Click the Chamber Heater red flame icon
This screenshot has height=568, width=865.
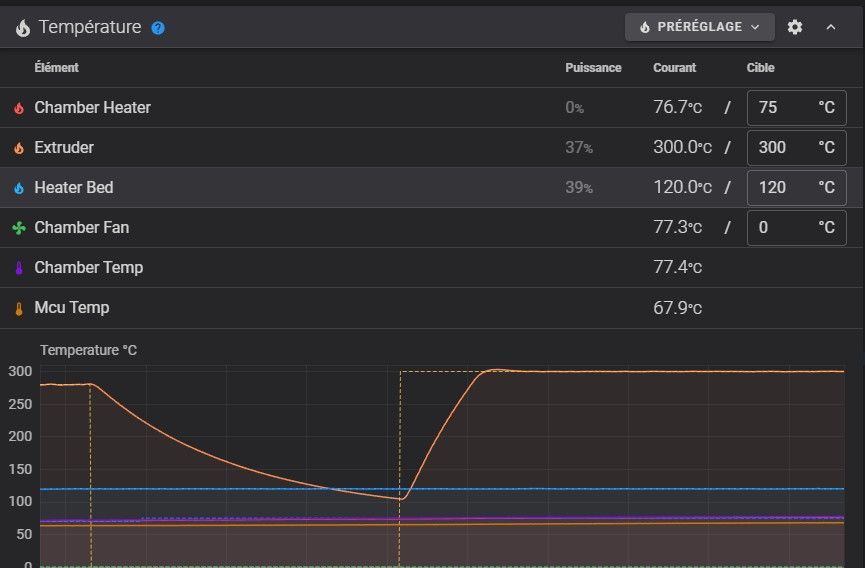point(18,108)
